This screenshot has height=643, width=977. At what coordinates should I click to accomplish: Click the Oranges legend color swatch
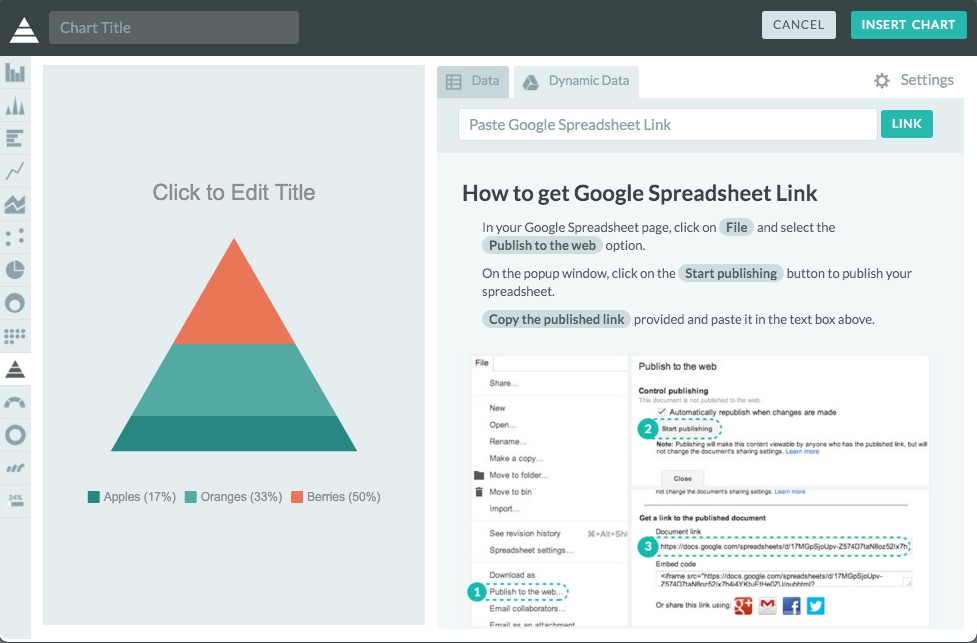point(191,497)
